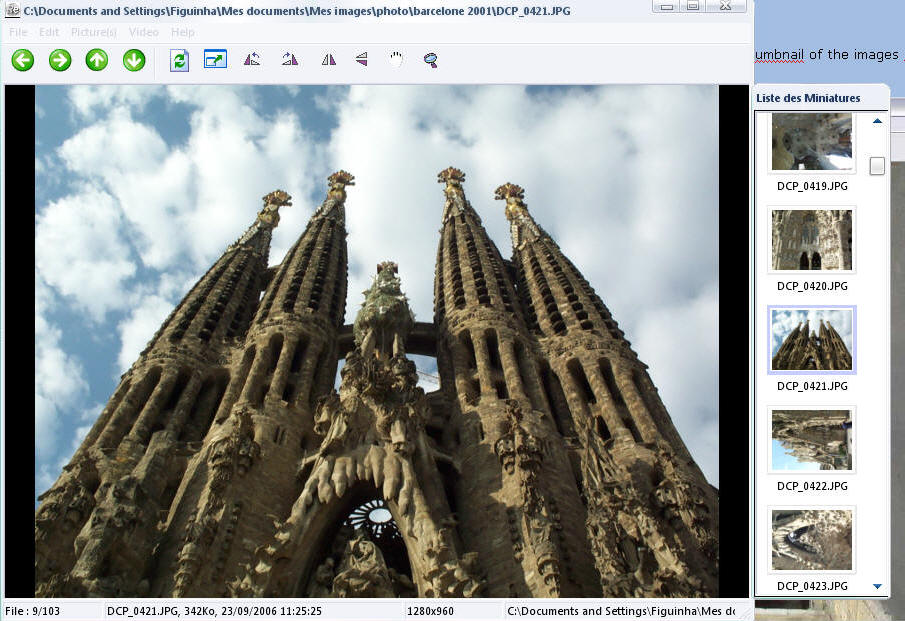
Task: Select the highlighted DCP_0421.JPG thumbnail image
Action: pyautogui.click(x=811, y=340)
